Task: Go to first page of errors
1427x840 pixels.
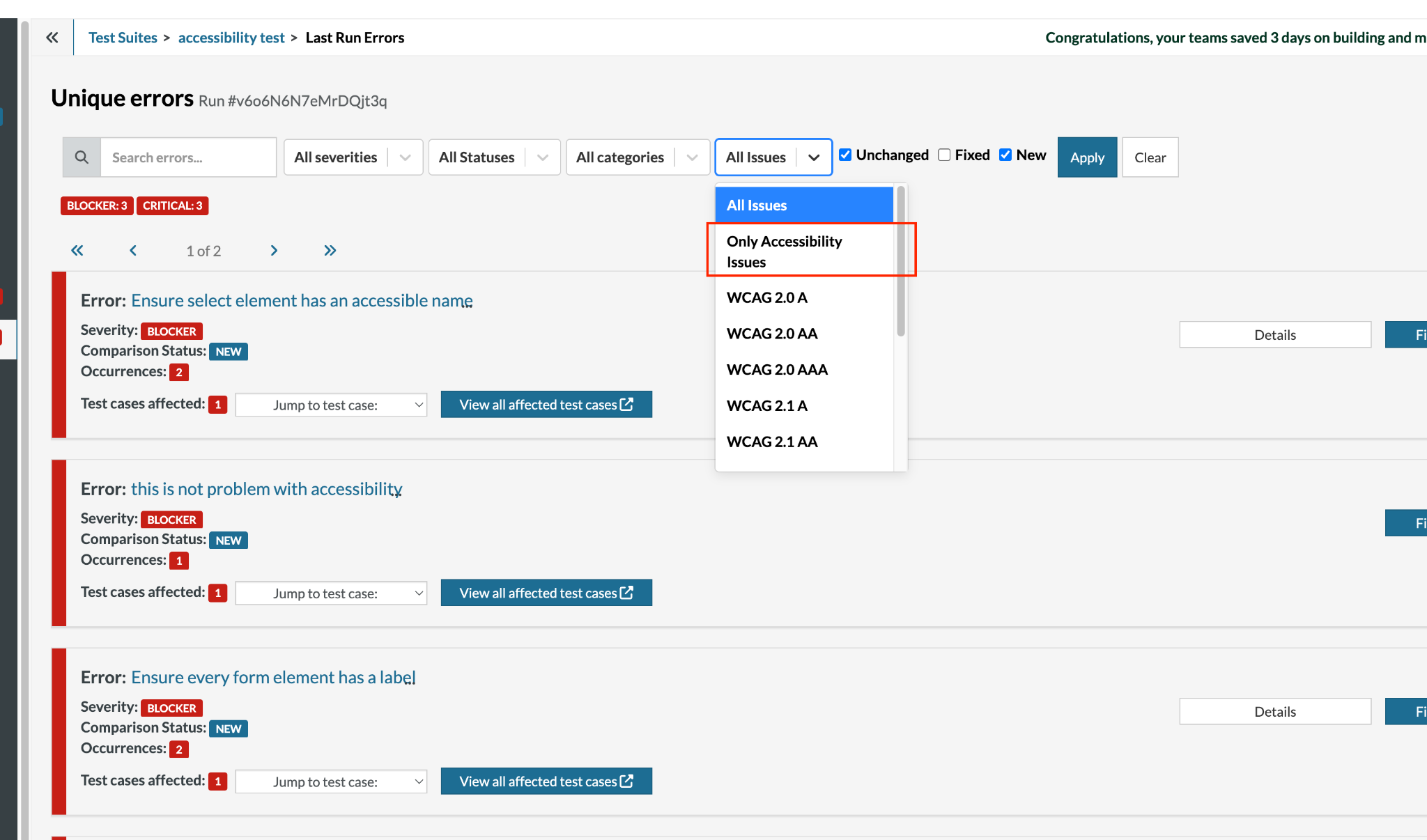Action: pyautogui.click(x=77, y=251)
